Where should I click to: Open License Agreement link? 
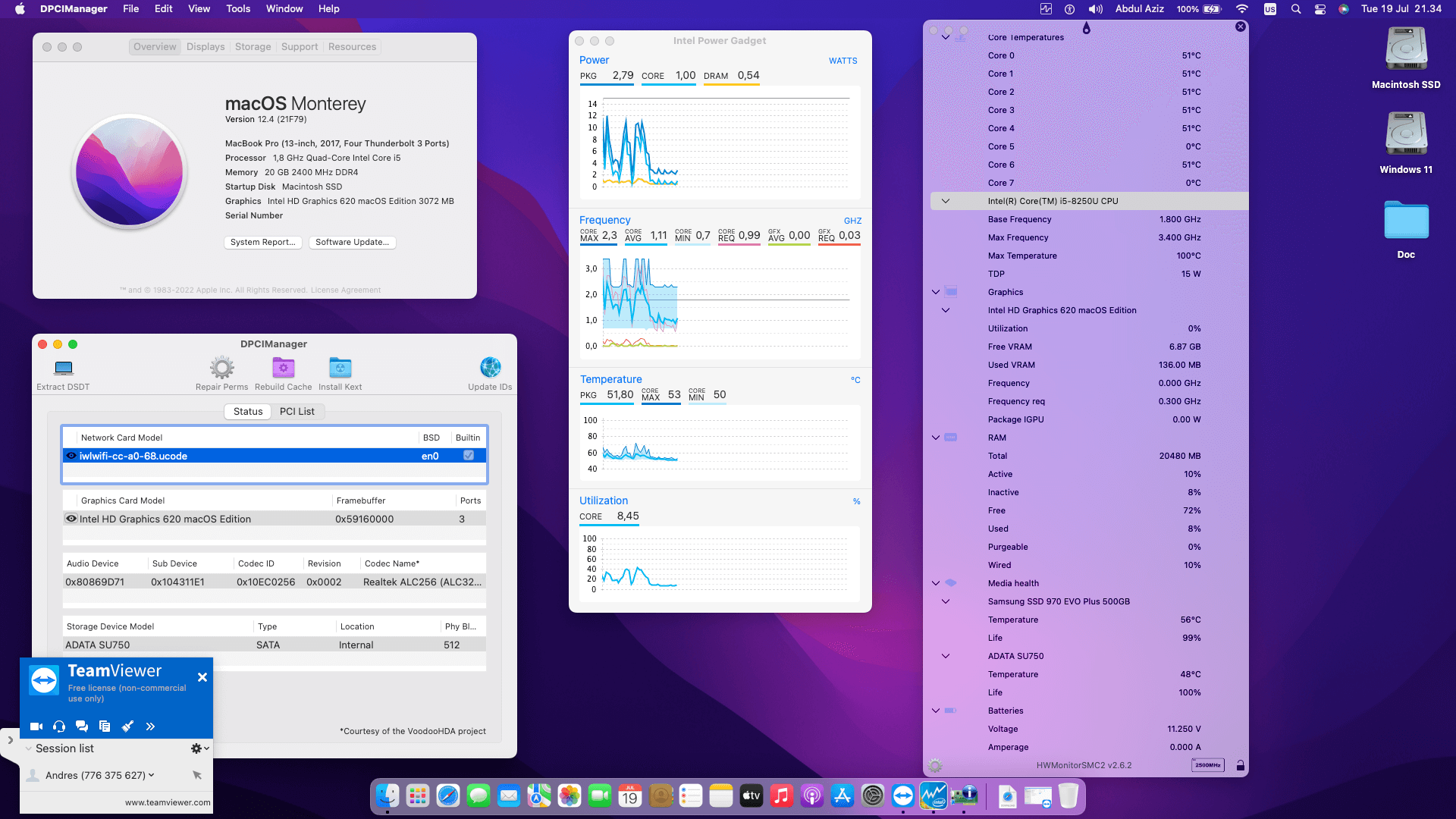coord(346,290)
